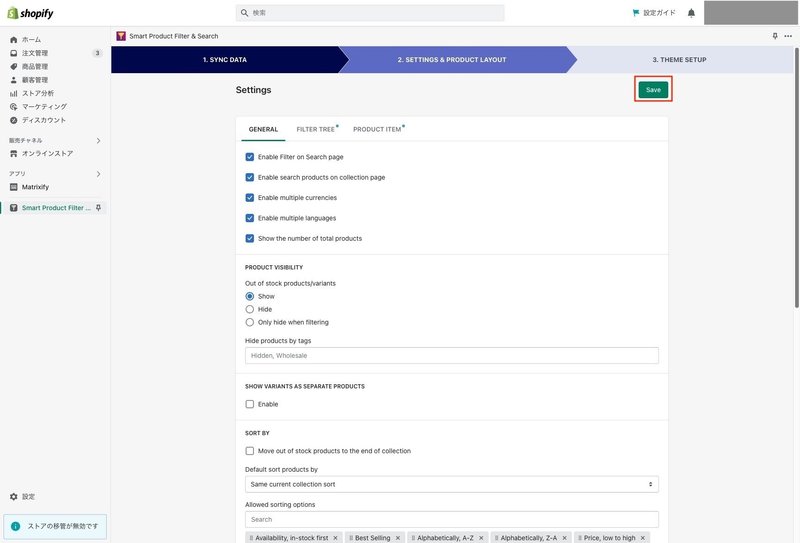Remove the Price, low to high tag
800x543 pixels.
tap(643, 538)
